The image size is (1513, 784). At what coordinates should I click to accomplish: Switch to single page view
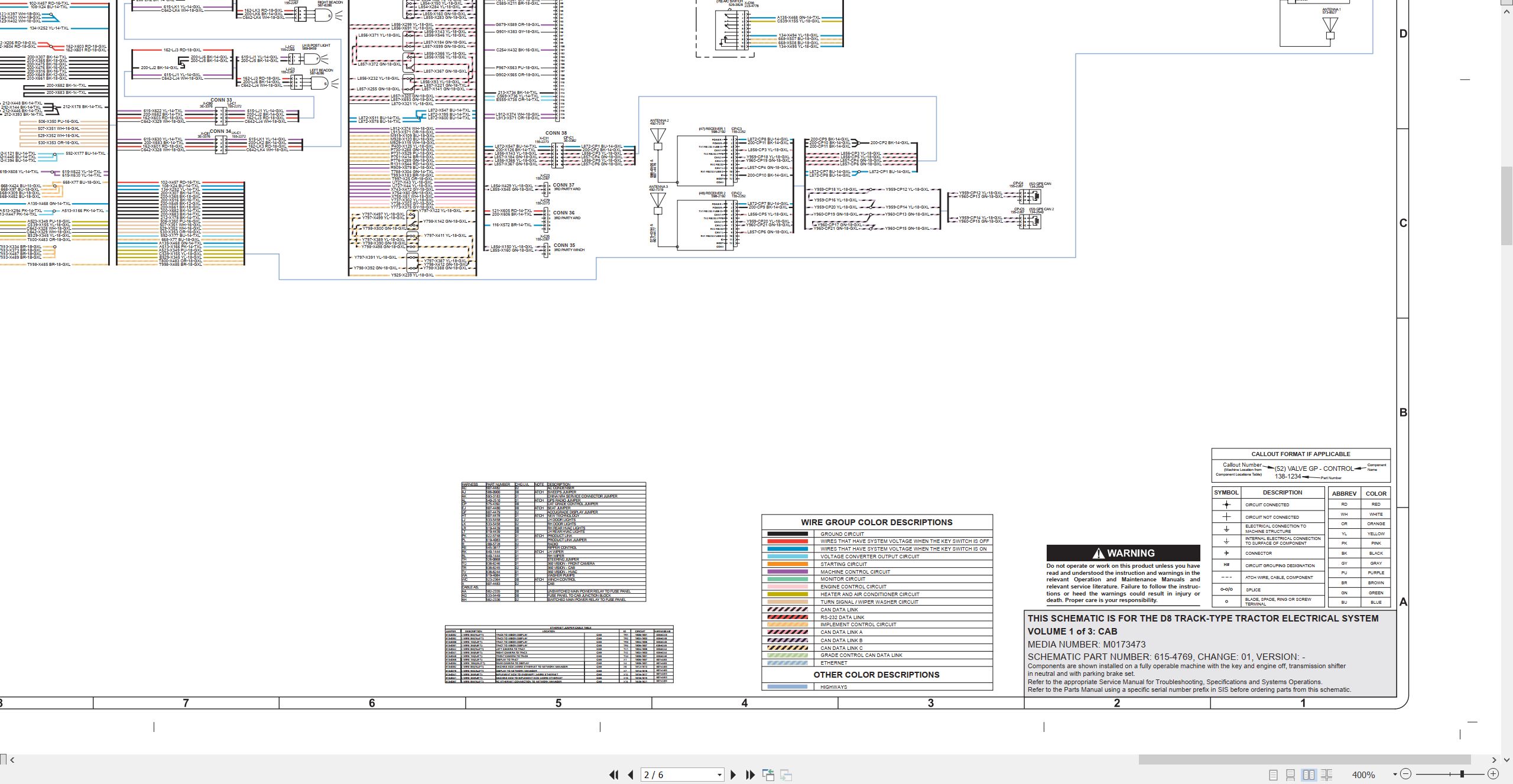click(1273, 775)
